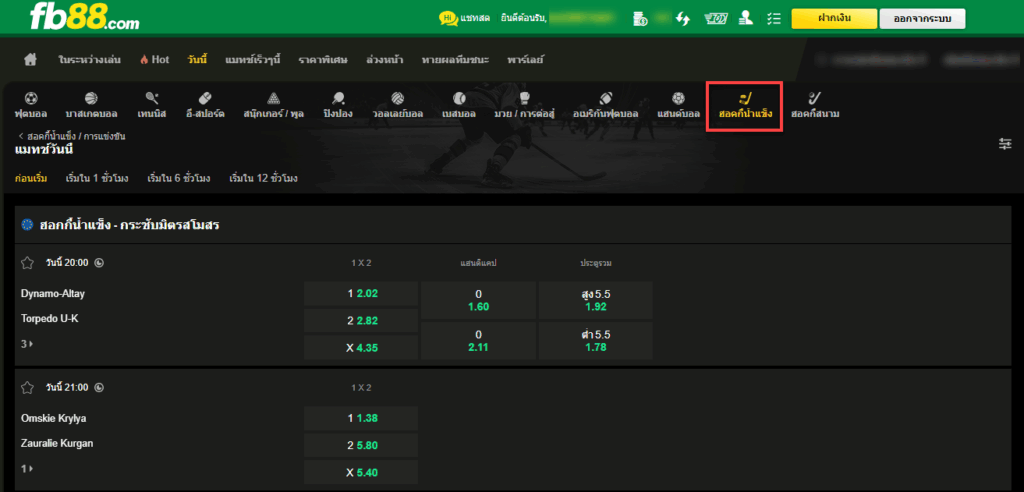Click the coin stack balance icon
1024x492 pixels.
(x=640, y=19)
